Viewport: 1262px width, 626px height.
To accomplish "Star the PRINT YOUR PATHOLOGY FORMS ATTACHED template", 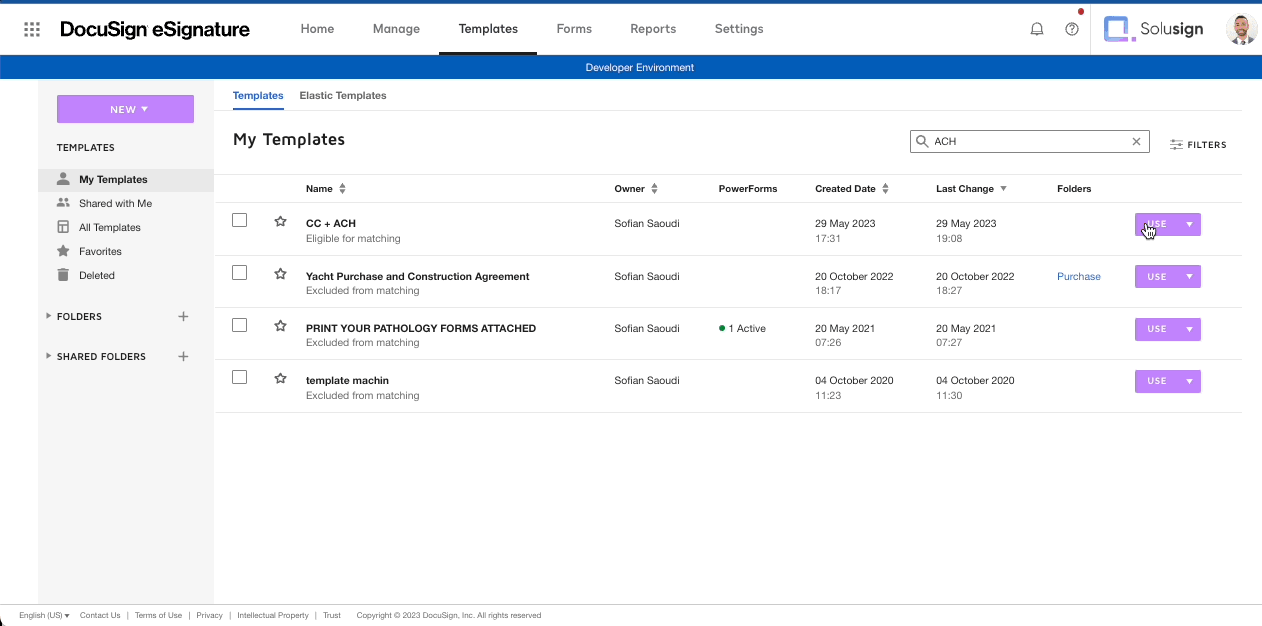I will tap(280, 325).
